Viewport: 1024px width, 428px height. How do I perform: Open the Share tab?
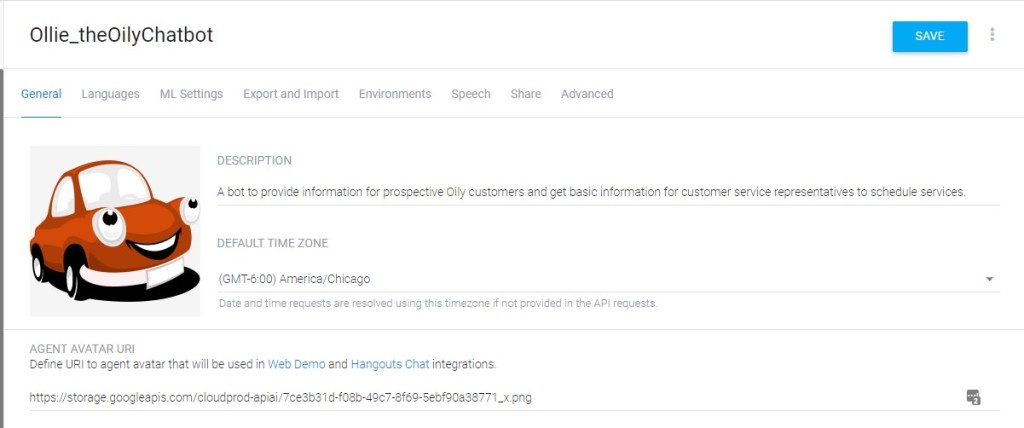coord(525,94)
